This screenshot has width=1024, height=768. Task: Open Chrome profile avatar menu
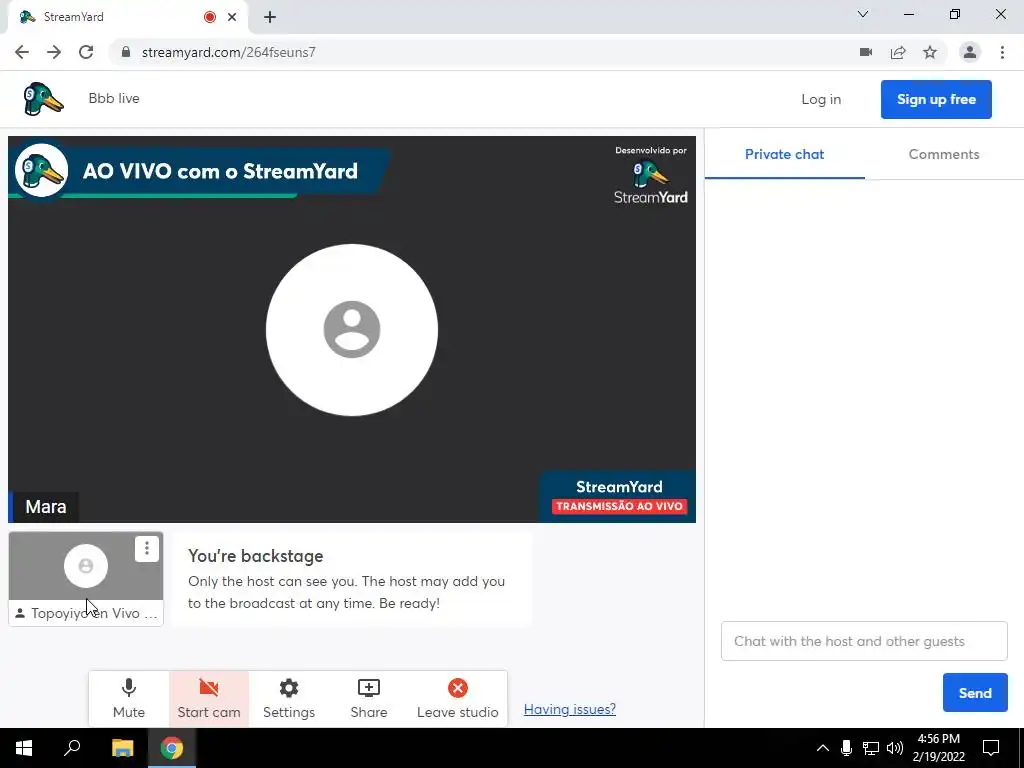pos(970,52)
